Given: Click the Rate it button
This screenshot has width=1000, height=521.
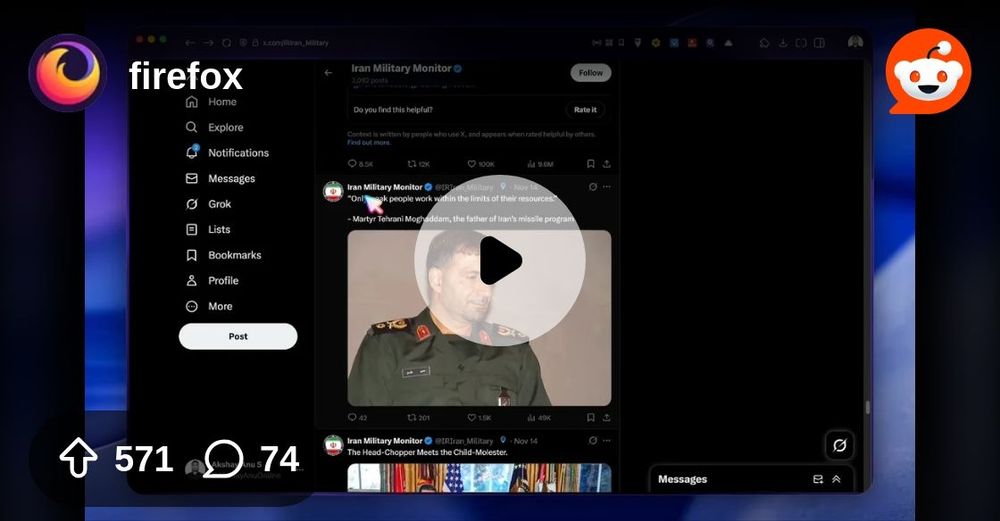Looking at the screenshot, I should coord(585,110).
